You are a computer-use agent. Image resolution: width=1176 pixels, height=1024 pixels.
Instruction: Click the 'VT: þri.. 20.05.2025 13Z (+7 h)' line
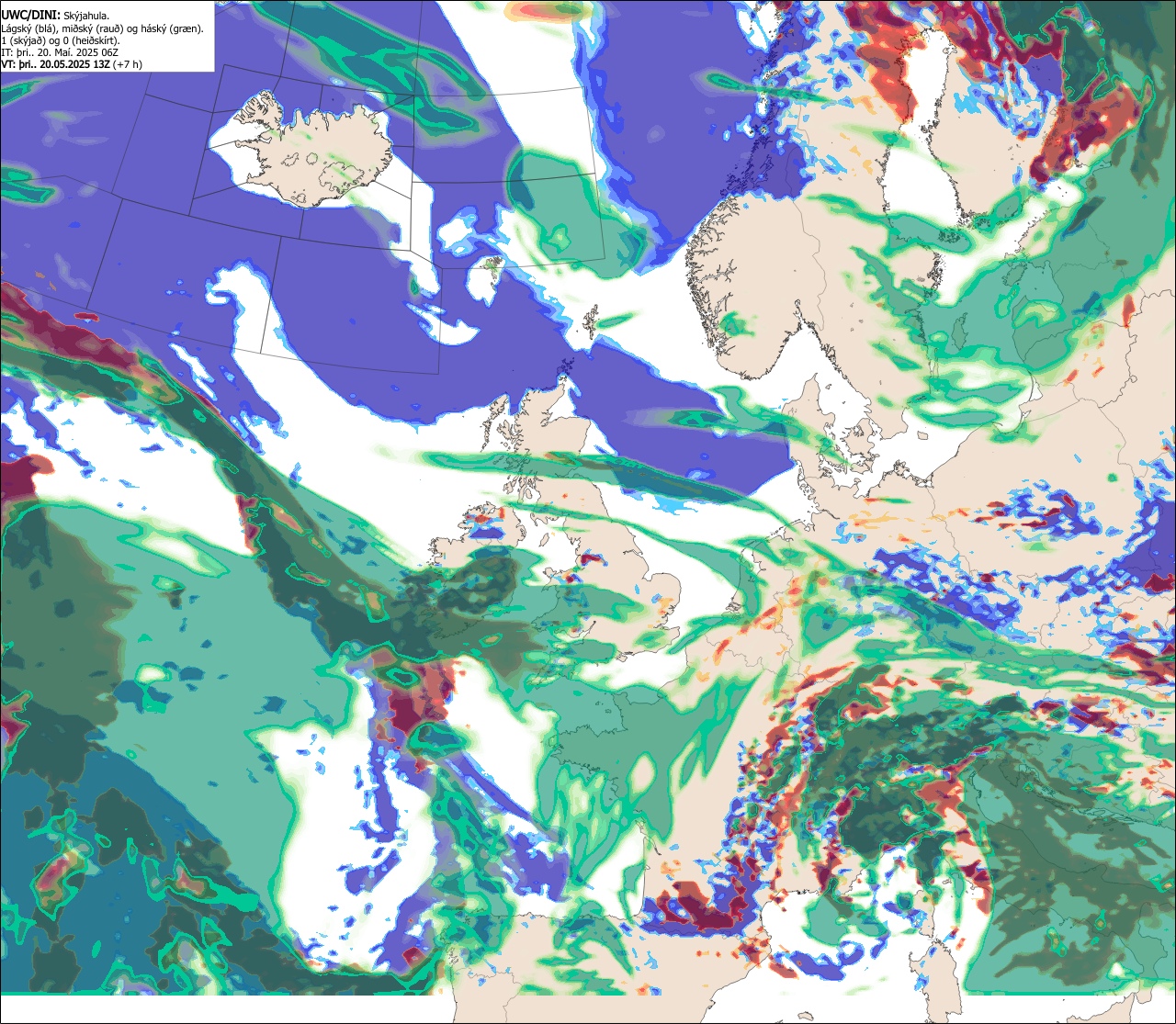tap(70, 64)
